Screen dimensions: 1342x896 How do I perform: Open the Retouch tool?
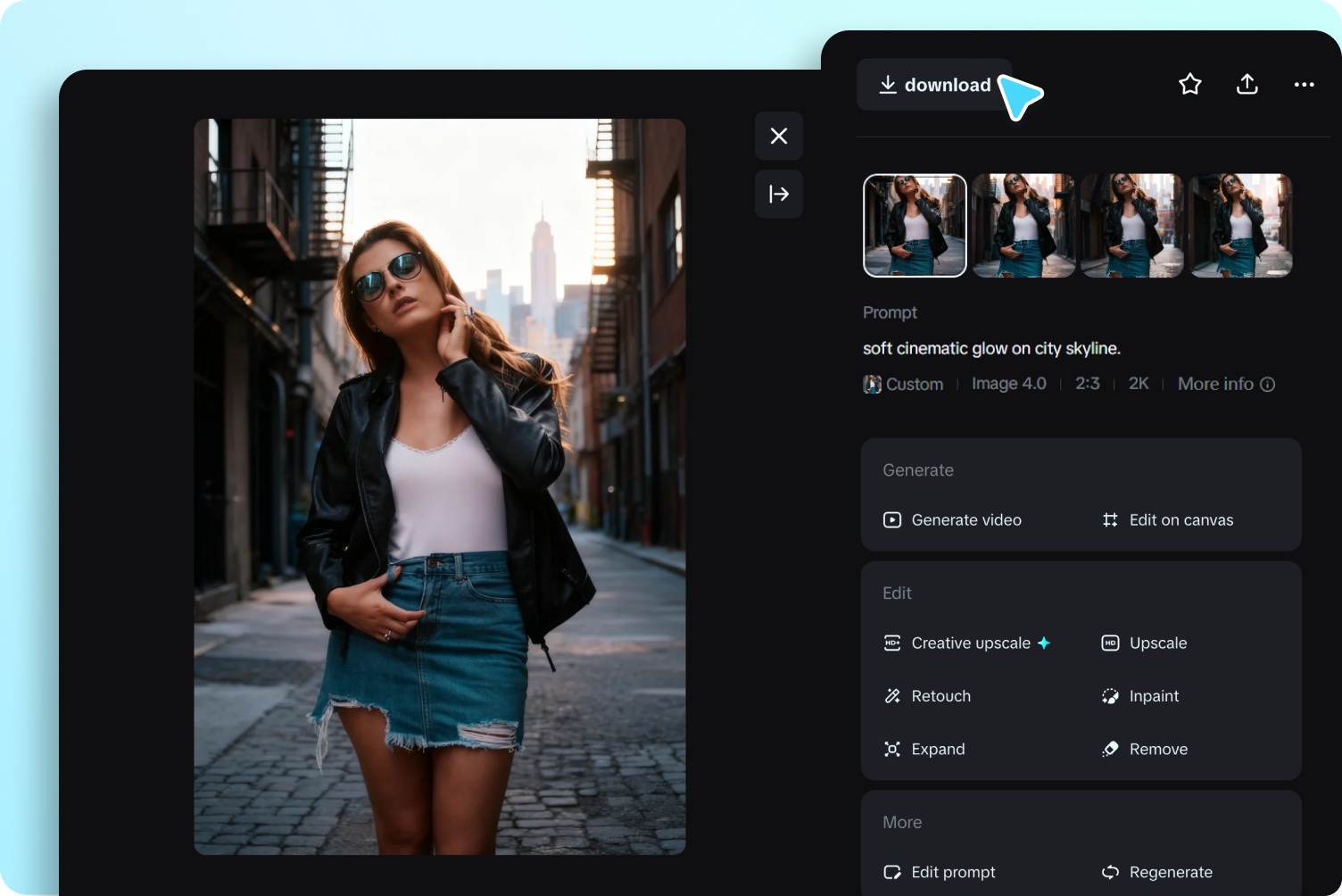(927, 696)
